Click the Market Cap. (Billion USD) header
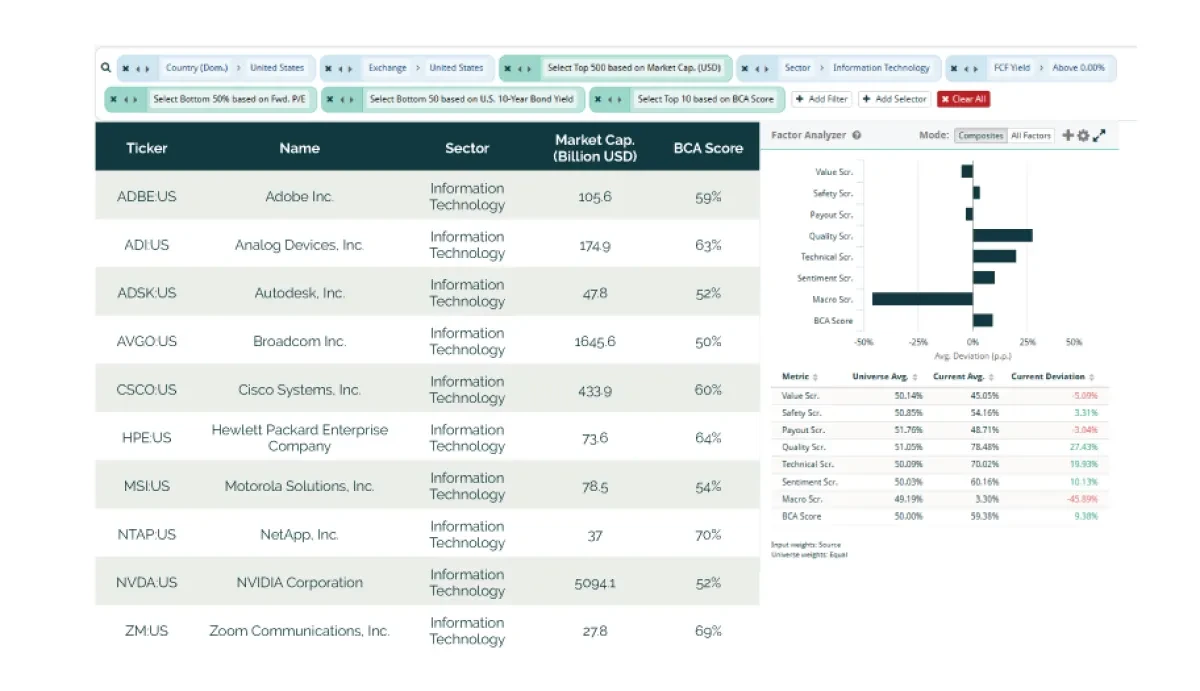The image size is (1200, 691). pos(595,148)
